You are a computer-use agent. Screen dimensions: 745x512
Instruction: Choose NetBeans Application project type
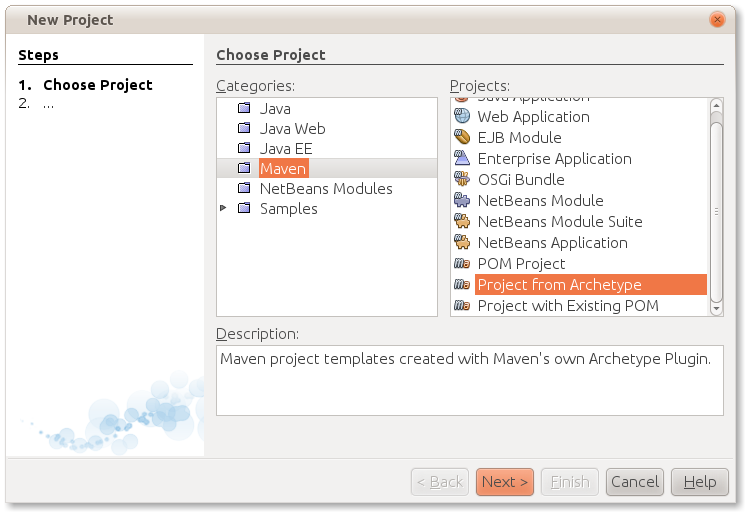pyautogui.click(x=553, y=242)
